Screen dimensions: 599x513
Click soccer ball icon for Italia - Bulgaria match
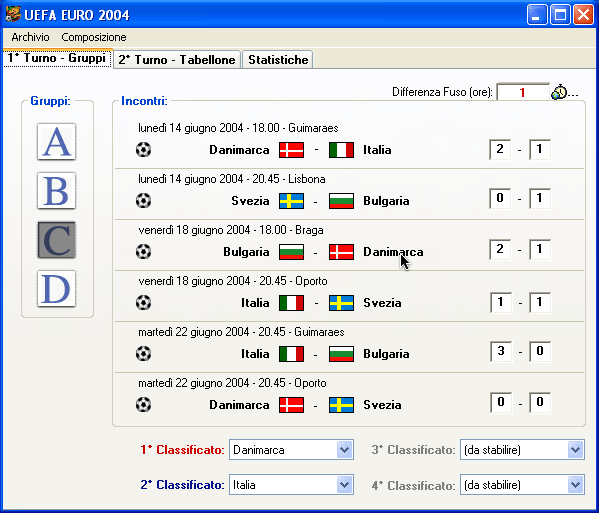[x=143, y=354]
